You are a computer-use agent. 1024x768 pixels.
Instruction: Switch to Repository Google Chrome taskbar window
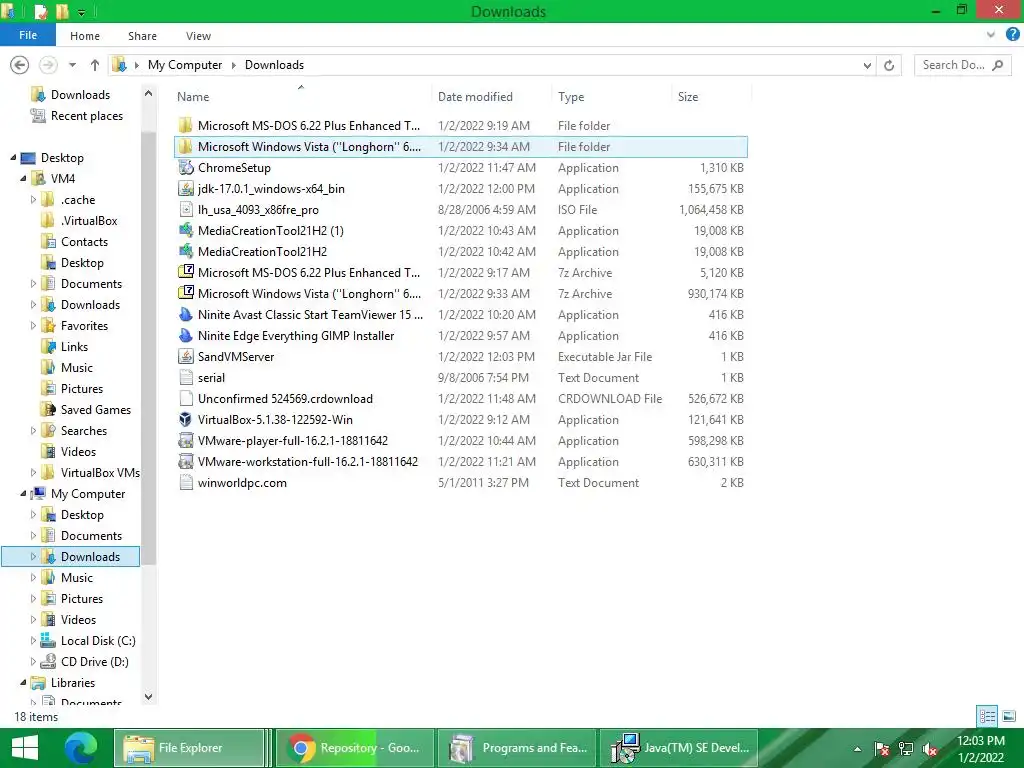point(355,748)
